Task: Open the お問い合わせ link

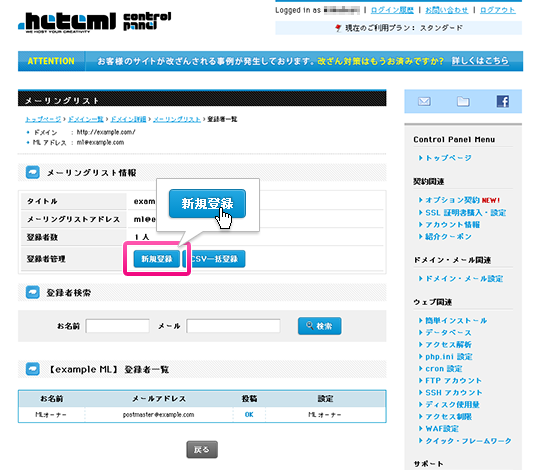Action: [x=447, y=10]
